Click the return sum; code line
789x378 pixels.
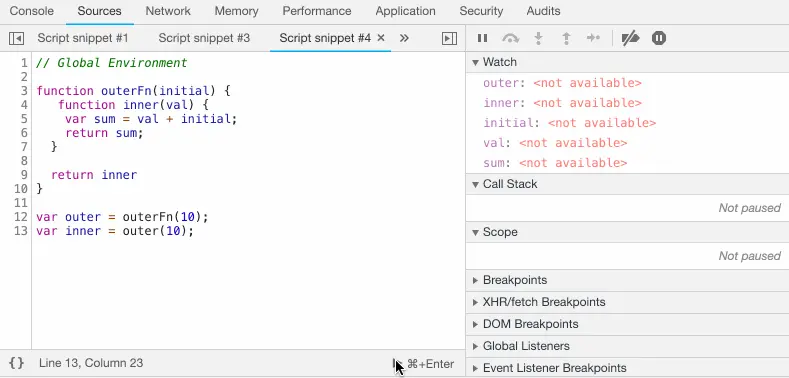(104, 133)
